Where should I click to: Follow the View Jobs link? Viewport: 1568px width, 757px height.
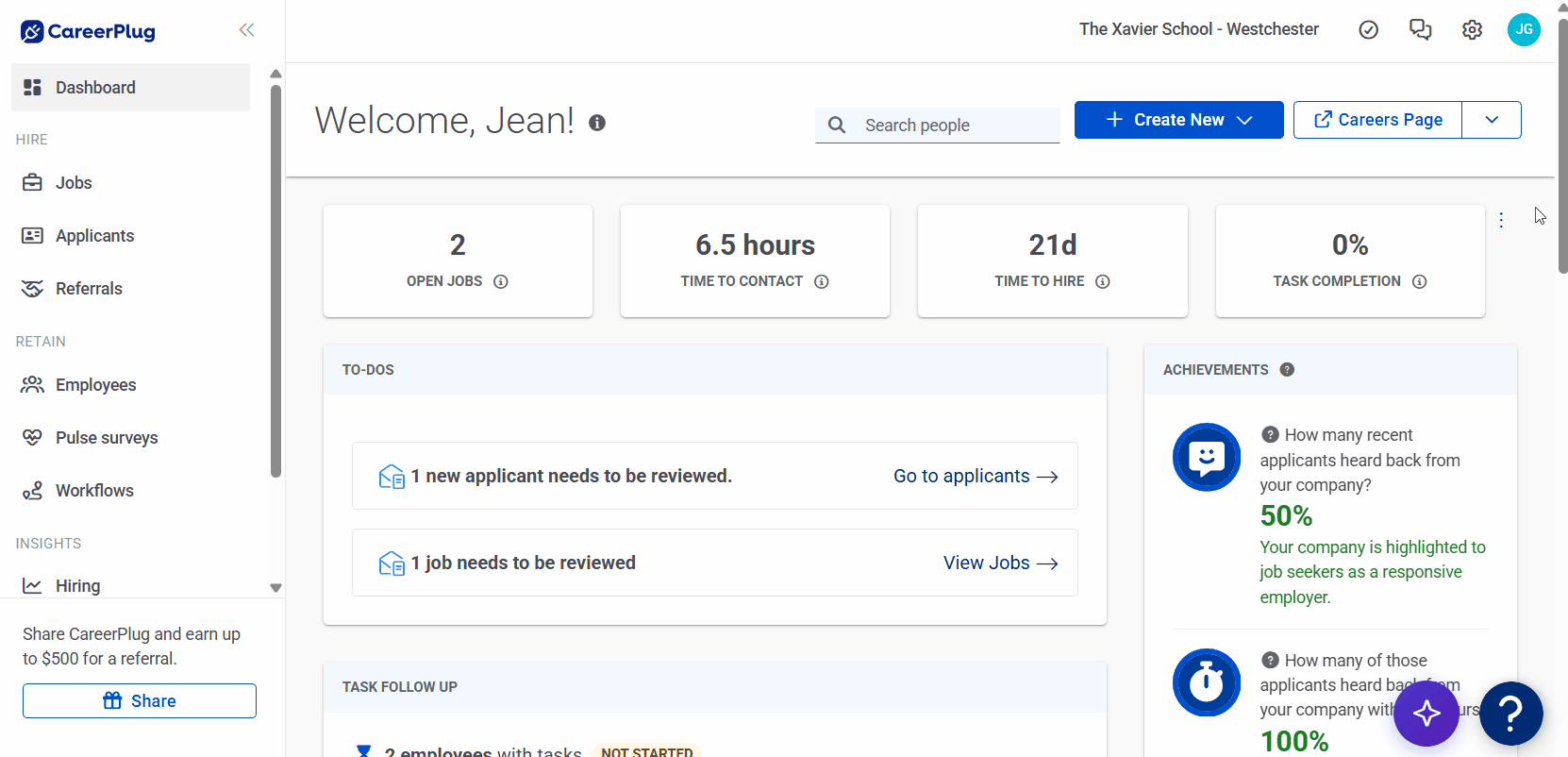pos(1000,563)
